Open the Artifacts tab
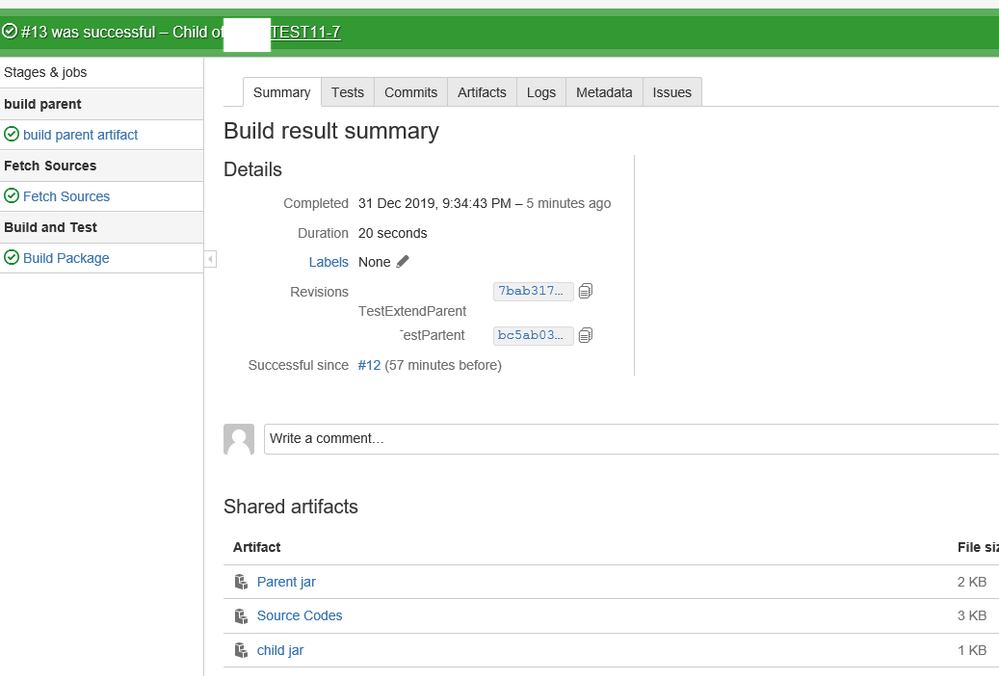The image size is (999, 676). [x=482, y=92]
